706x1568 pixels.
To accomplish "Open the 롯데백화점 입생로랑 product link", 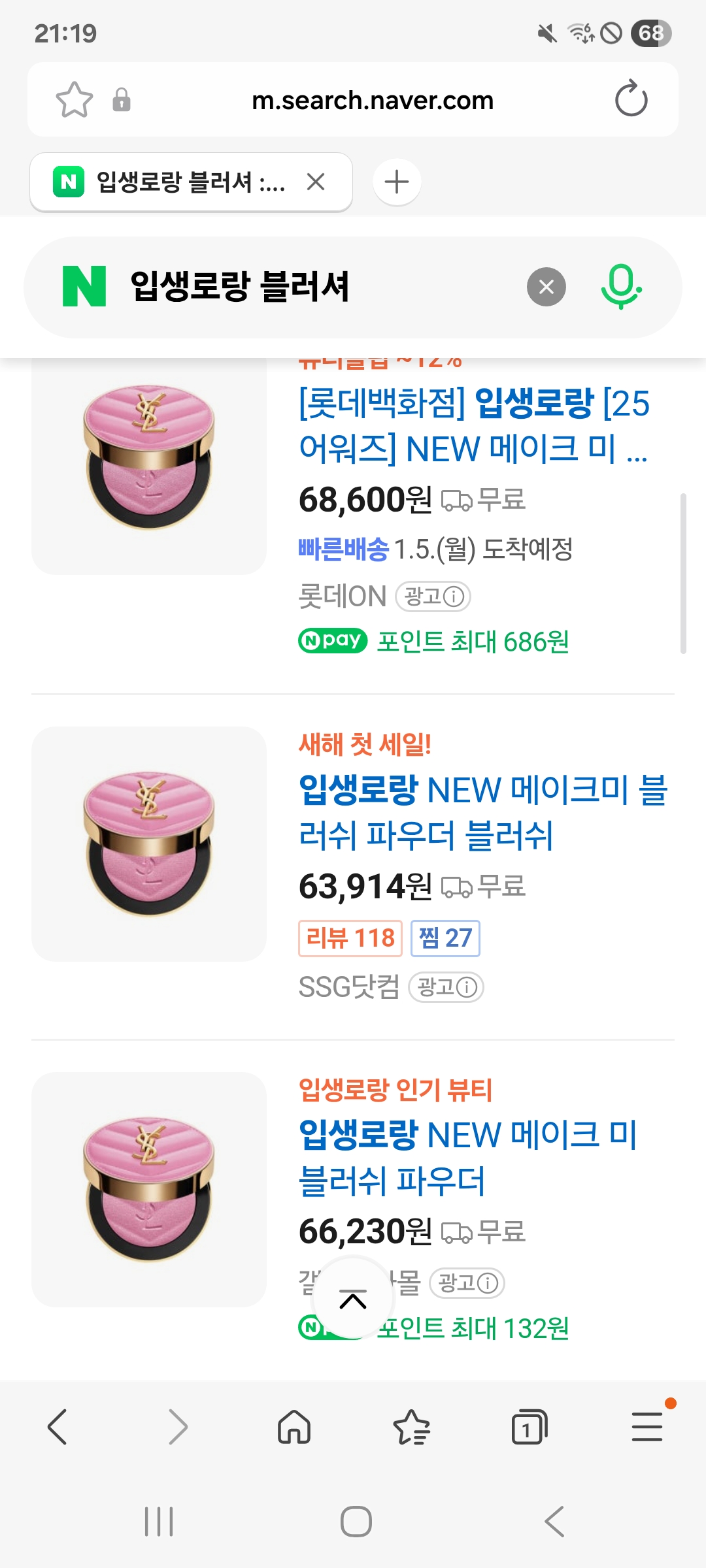I will pos(474,425).
